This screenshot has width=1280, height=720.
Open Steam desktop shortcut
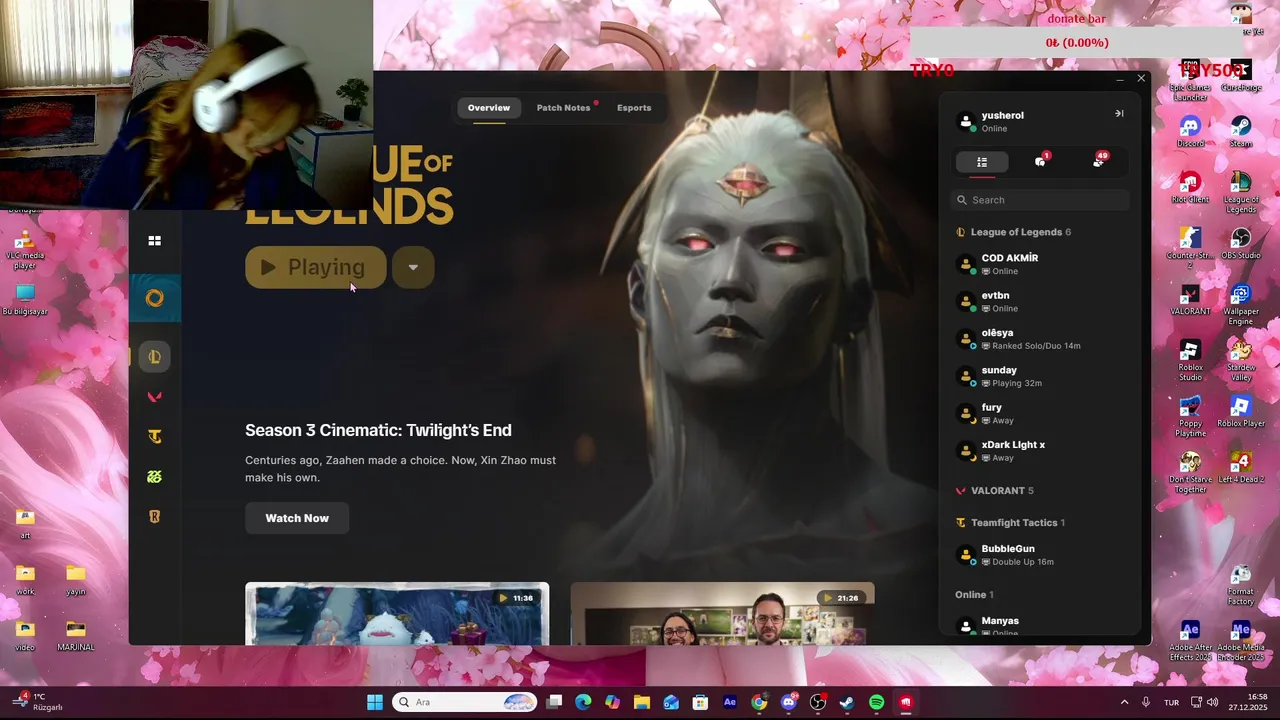pyautogui.click(x=1241, y=131)
